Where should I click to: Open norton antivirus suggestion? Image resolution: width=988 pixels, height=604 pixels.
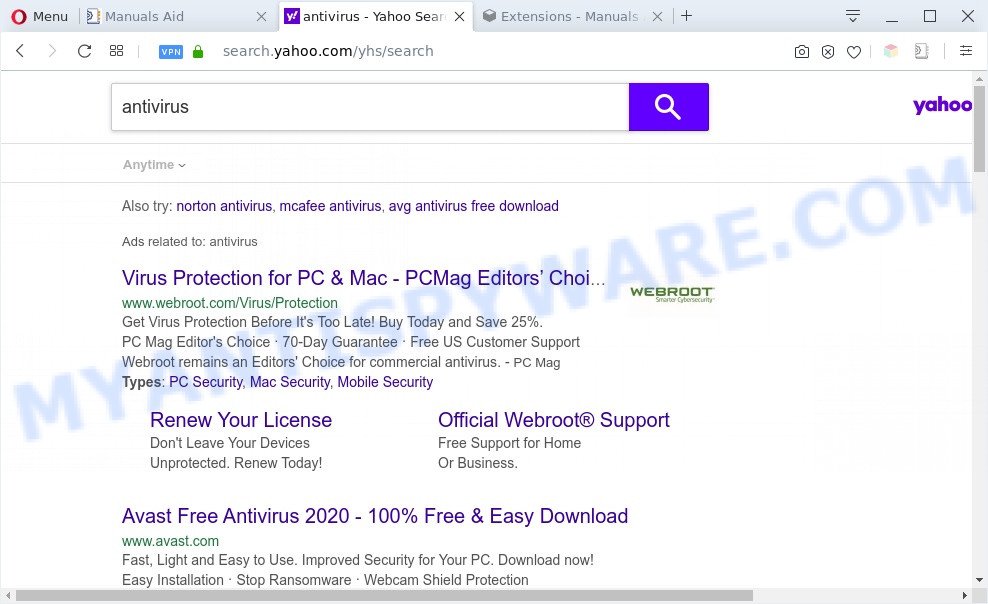click(x=224, y=206)
